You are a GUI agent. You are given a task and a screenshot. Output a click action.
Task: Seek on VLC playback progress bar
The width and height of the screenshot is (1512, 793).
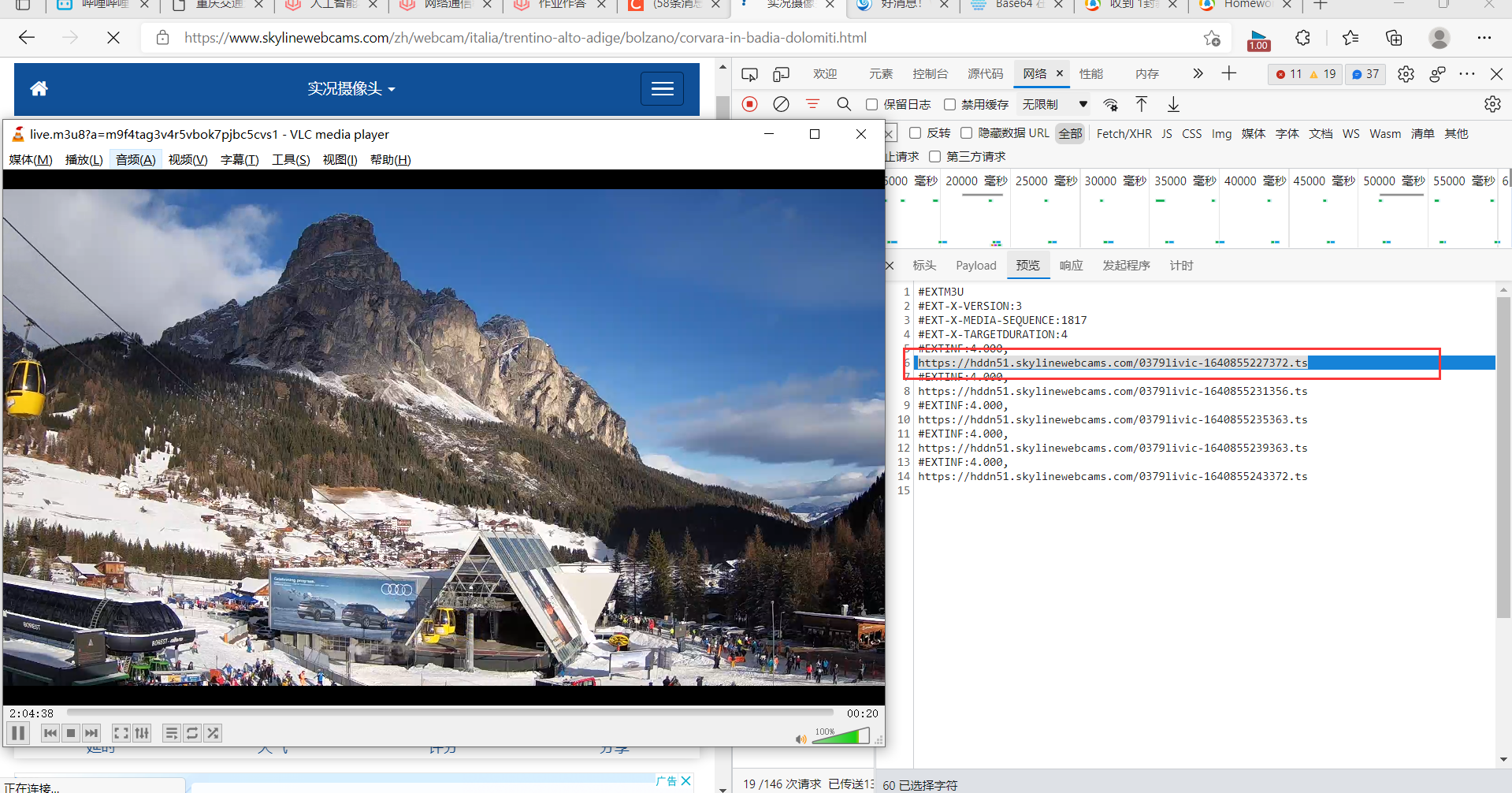[x=449, y=713]
